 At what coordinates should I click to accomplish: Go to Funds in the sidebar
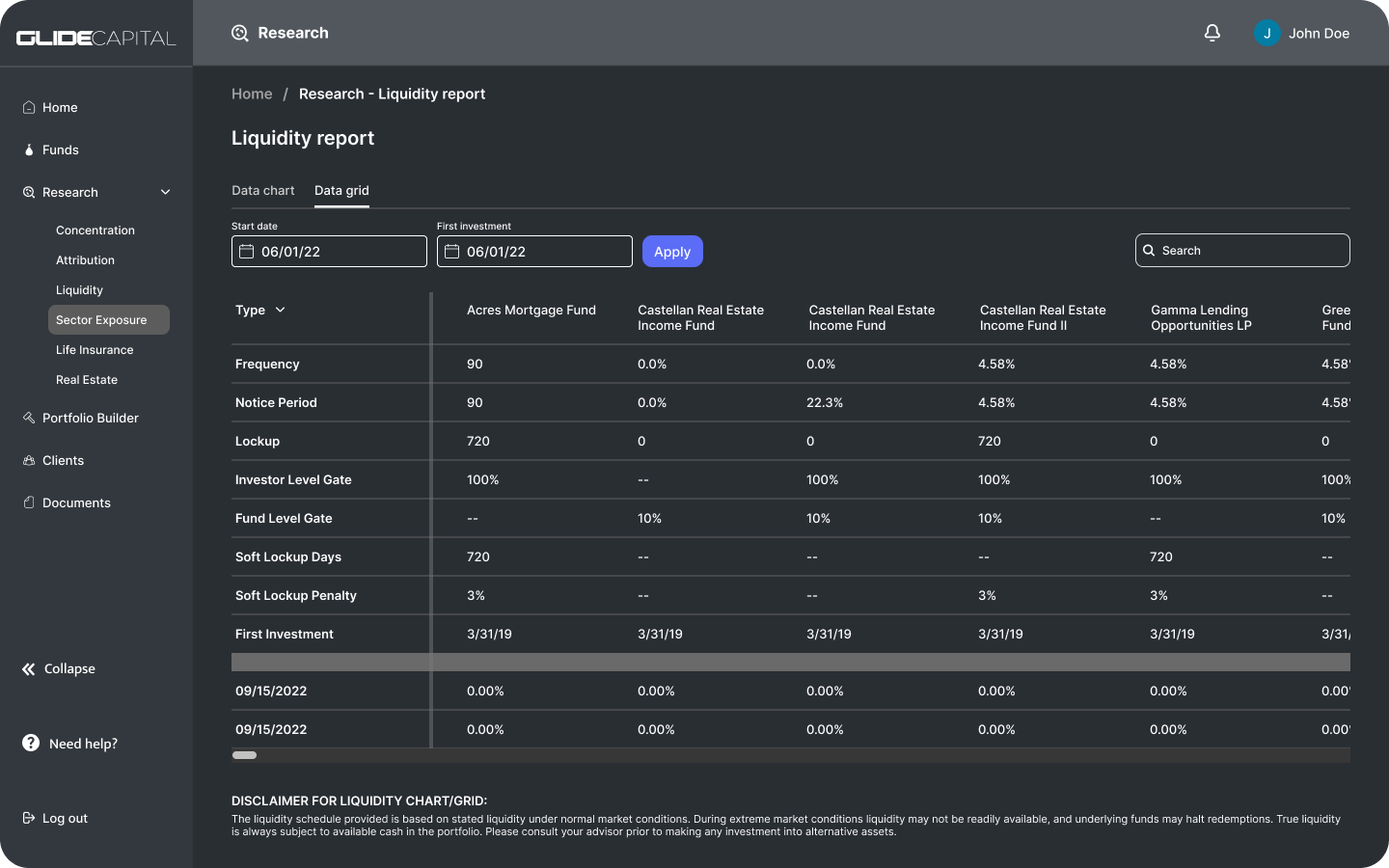(x=61, y=149)
